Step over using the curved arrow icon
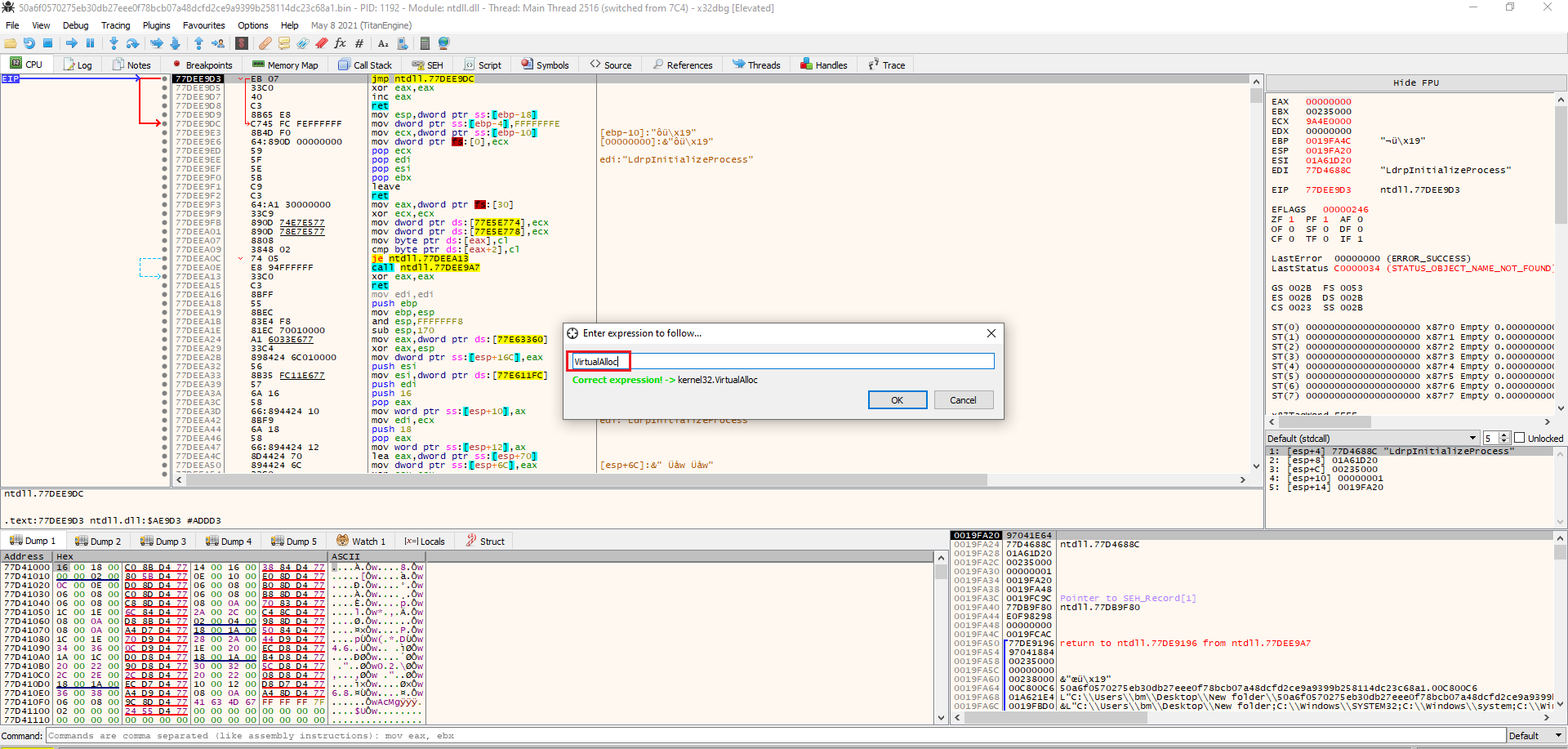Image resolution: width=1568 pixels, height=749 pixels. 132,43
